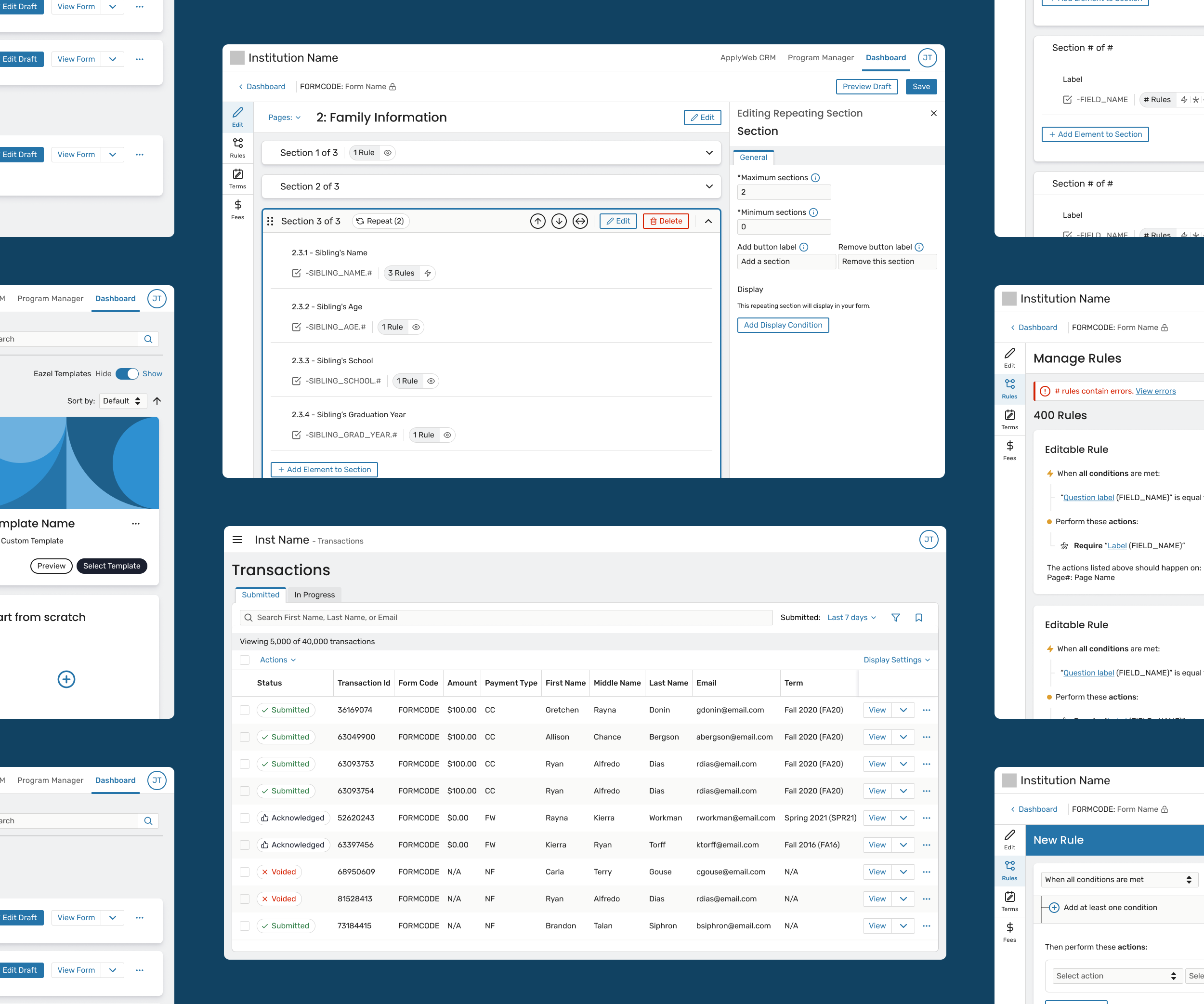Expand Section 2 of 3
The width and height of the screenshot is (1204, 1004).
(x=709, y=186)
